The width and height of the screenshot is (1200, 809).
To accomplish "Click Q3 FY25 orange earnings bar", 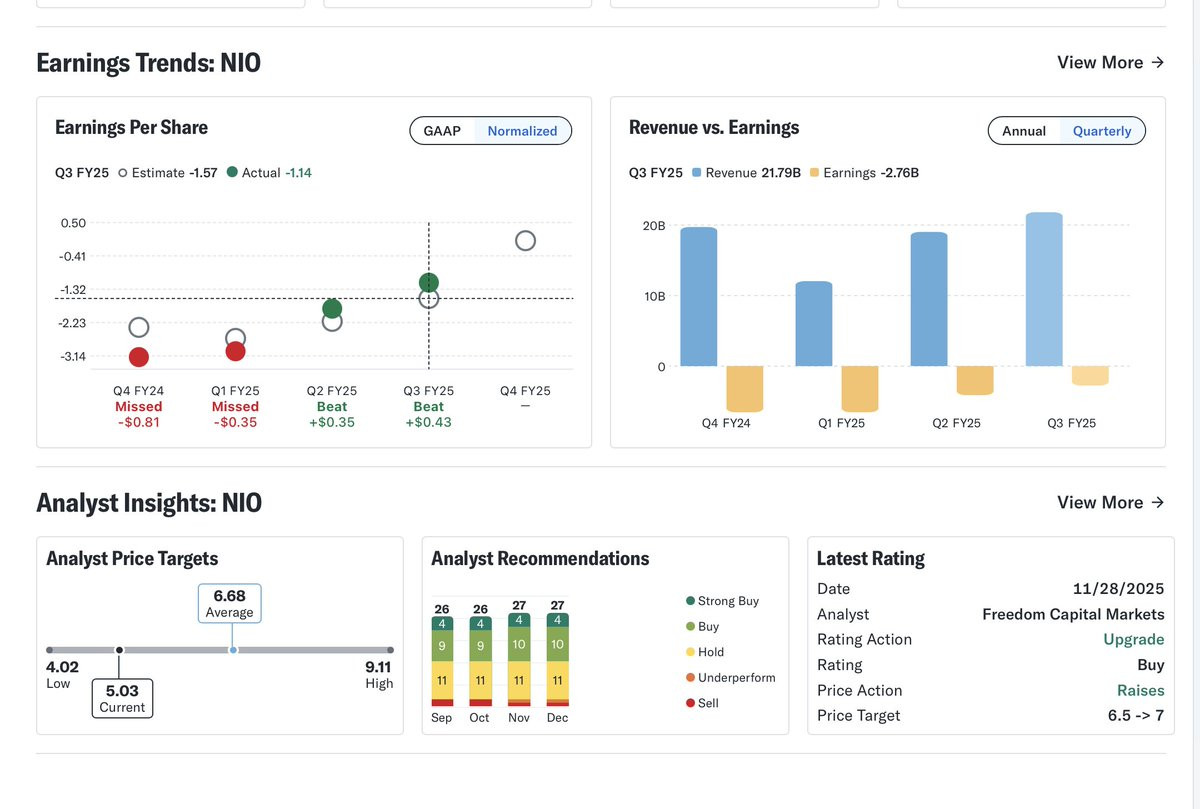I will coord(1090,376).
